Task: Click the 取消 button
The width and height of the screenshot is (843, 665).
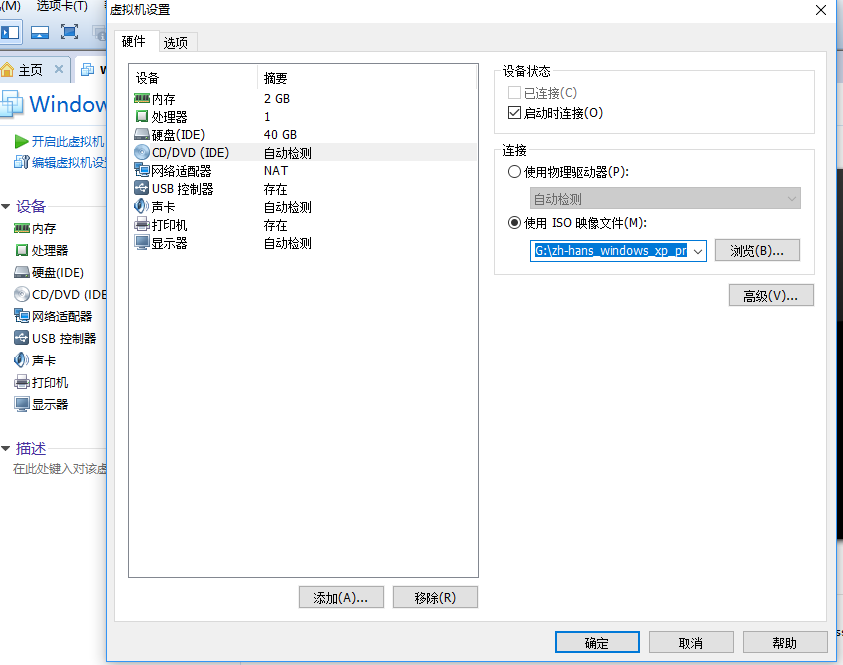Action: [x=691, y=642]
